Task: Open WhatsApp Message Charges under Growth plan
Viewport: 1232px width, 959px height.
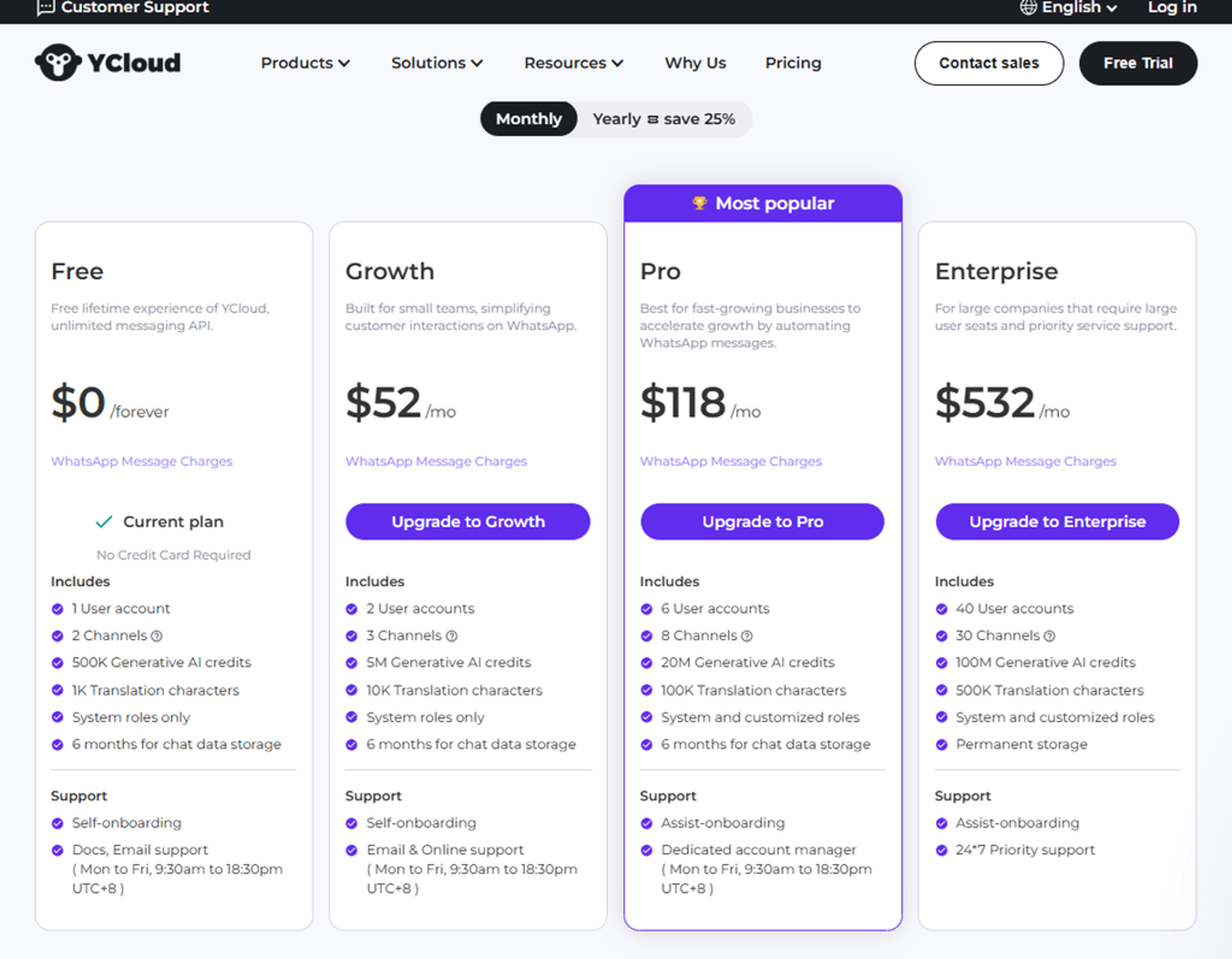Action: (436, 461)
